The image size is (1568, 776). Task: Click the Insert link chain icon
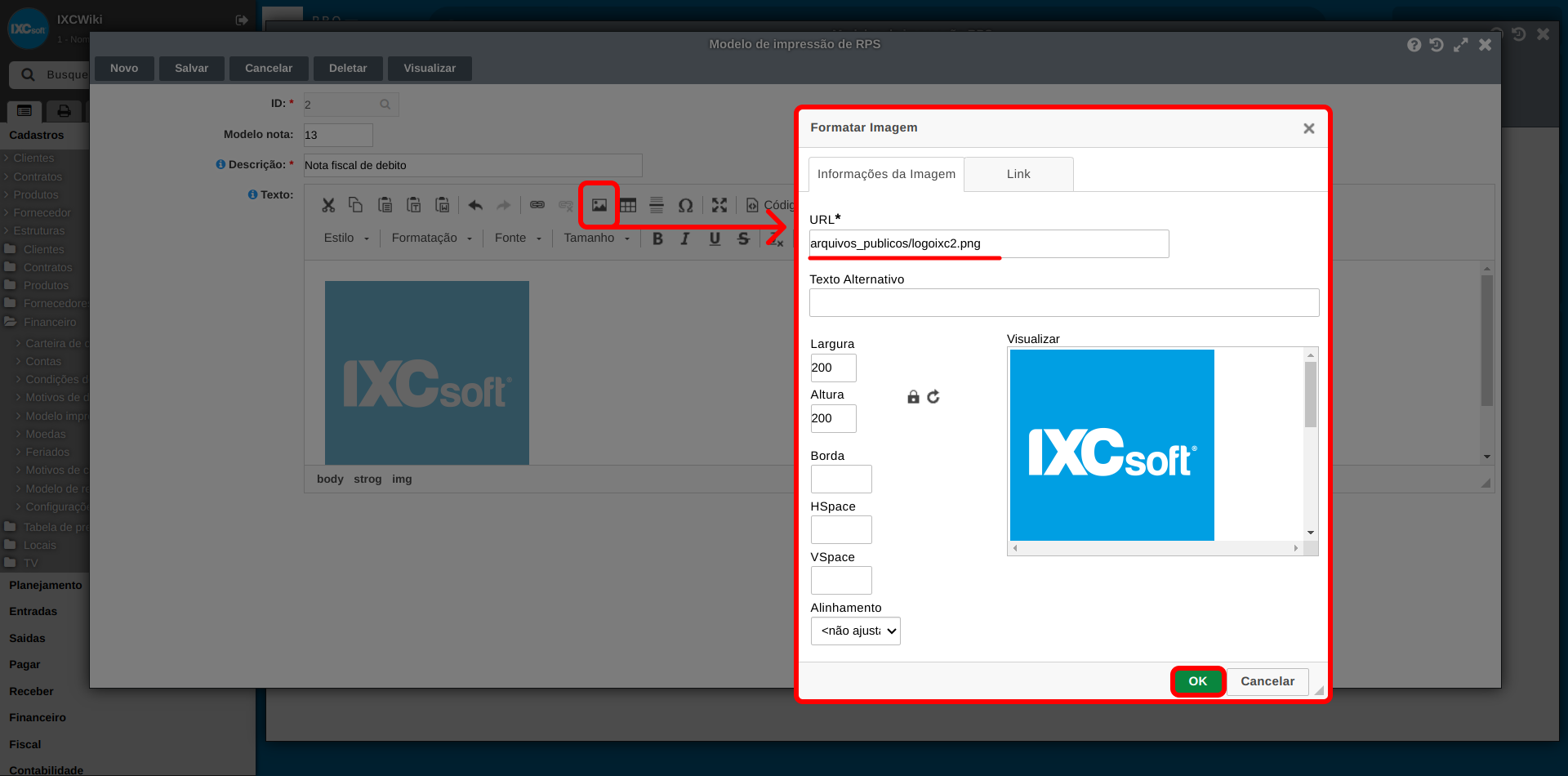(x=537, y=205)
